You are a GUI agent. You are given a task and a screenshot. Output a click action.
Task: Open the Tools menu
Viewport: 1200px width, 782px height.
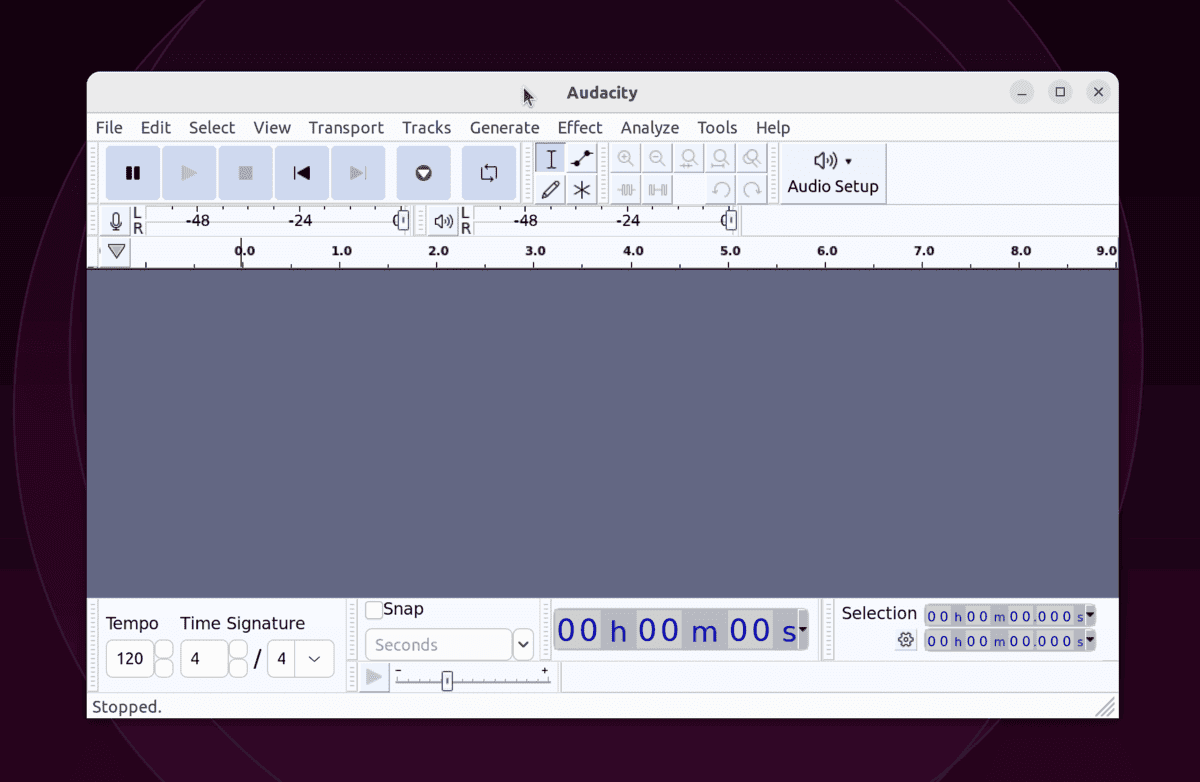(x=717, y=128)
